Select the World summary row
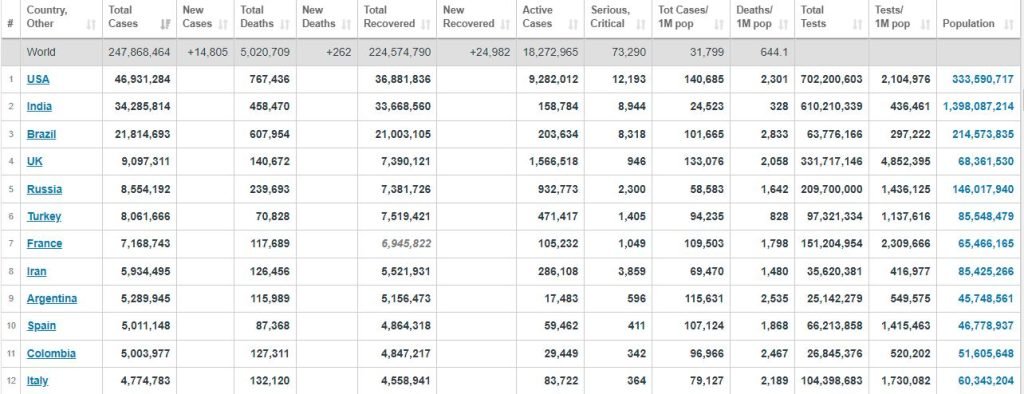This screenshot has height=394, width=1024. pos(512,52)
